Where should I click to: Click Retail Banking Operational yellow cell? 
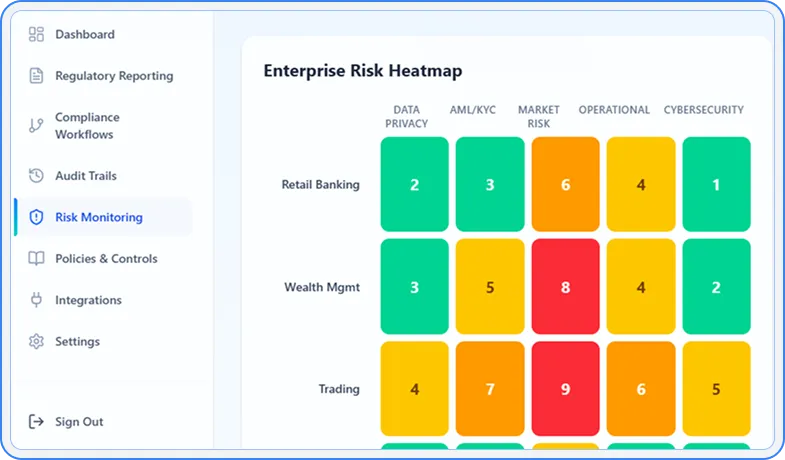click(x=641, y=185)
